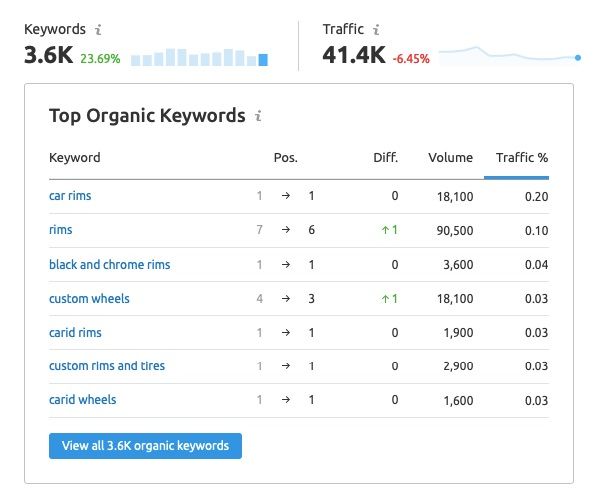
Task: Sort table by Traffic % column
Action: pyautogui.click(x=521, y=158)
